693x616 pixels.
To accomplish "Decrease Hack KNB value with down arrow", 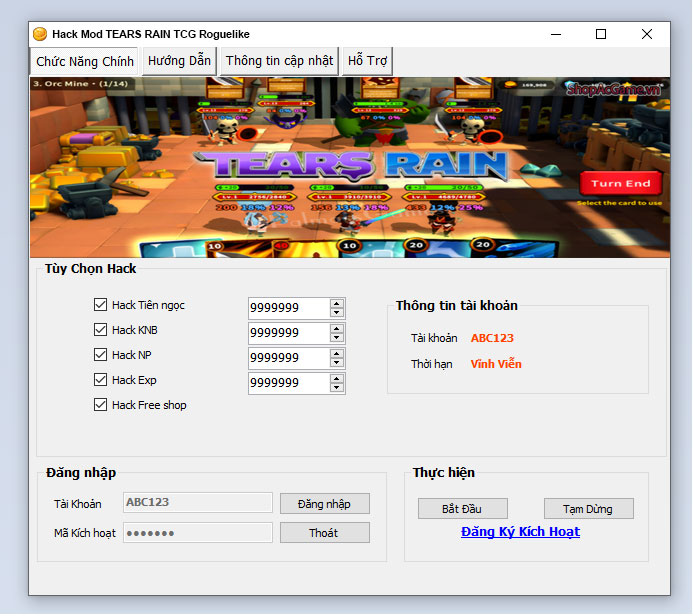I will pos(337,338).
